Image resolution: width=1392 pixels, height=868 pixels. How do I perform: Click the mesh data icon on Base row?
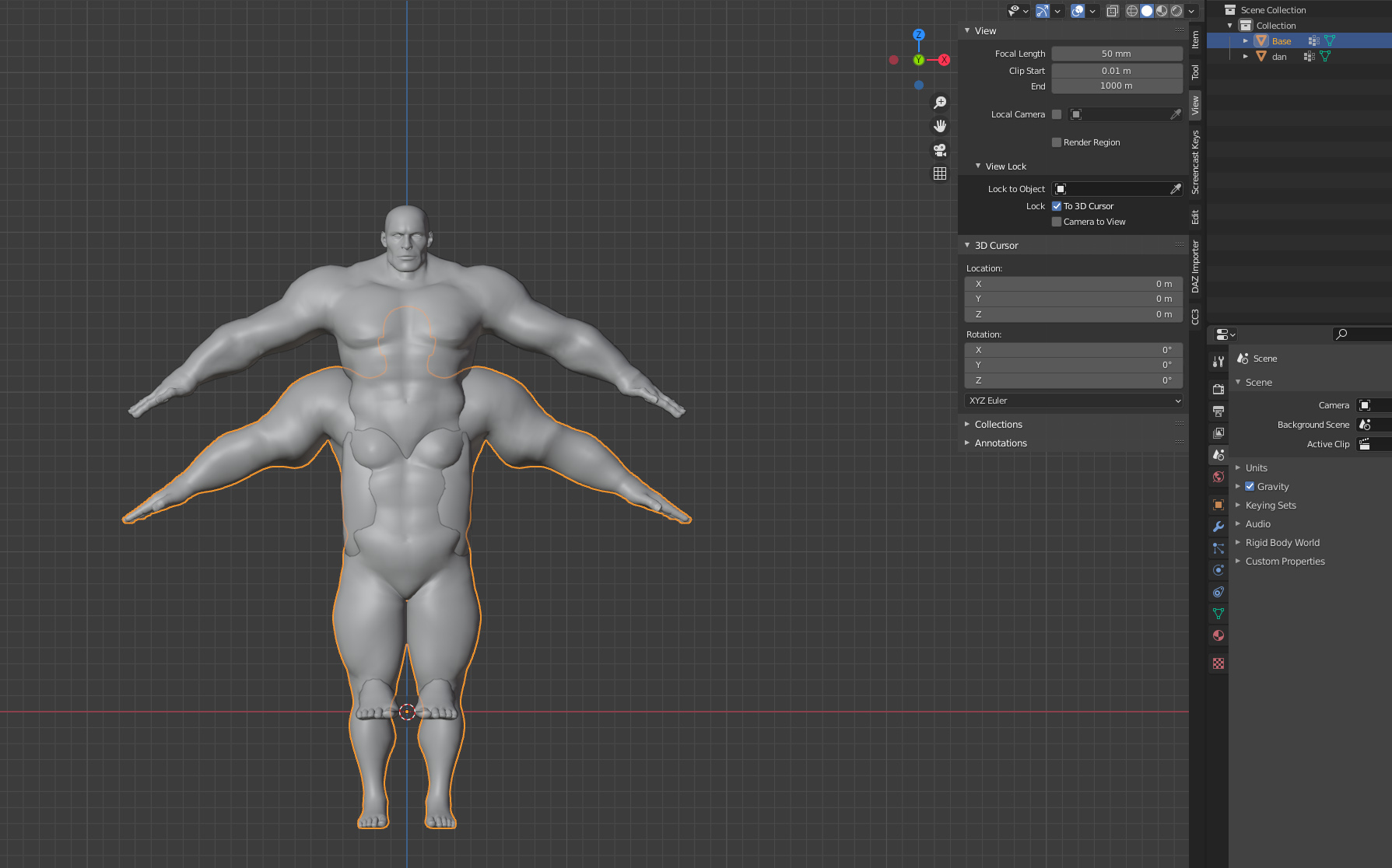(x=1329, y=41)
